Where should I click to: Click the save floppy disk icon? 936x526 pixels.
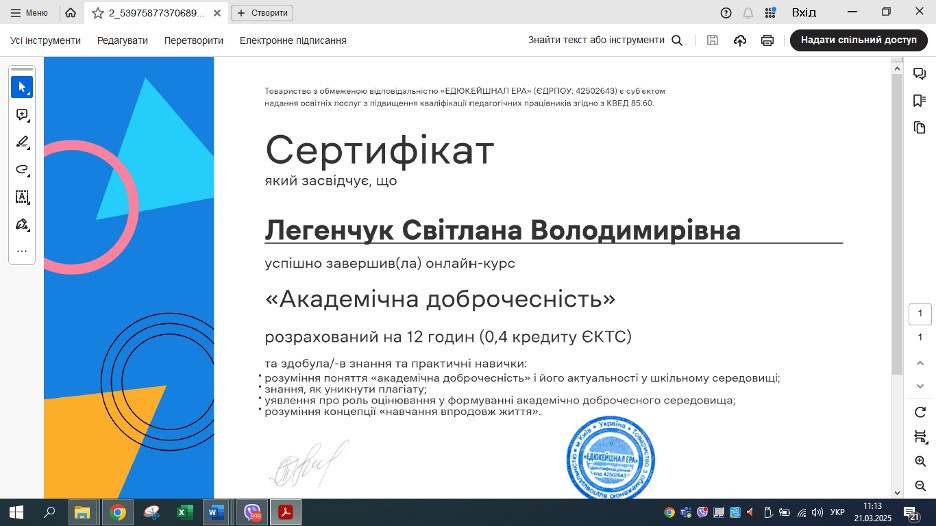[712, 40]
